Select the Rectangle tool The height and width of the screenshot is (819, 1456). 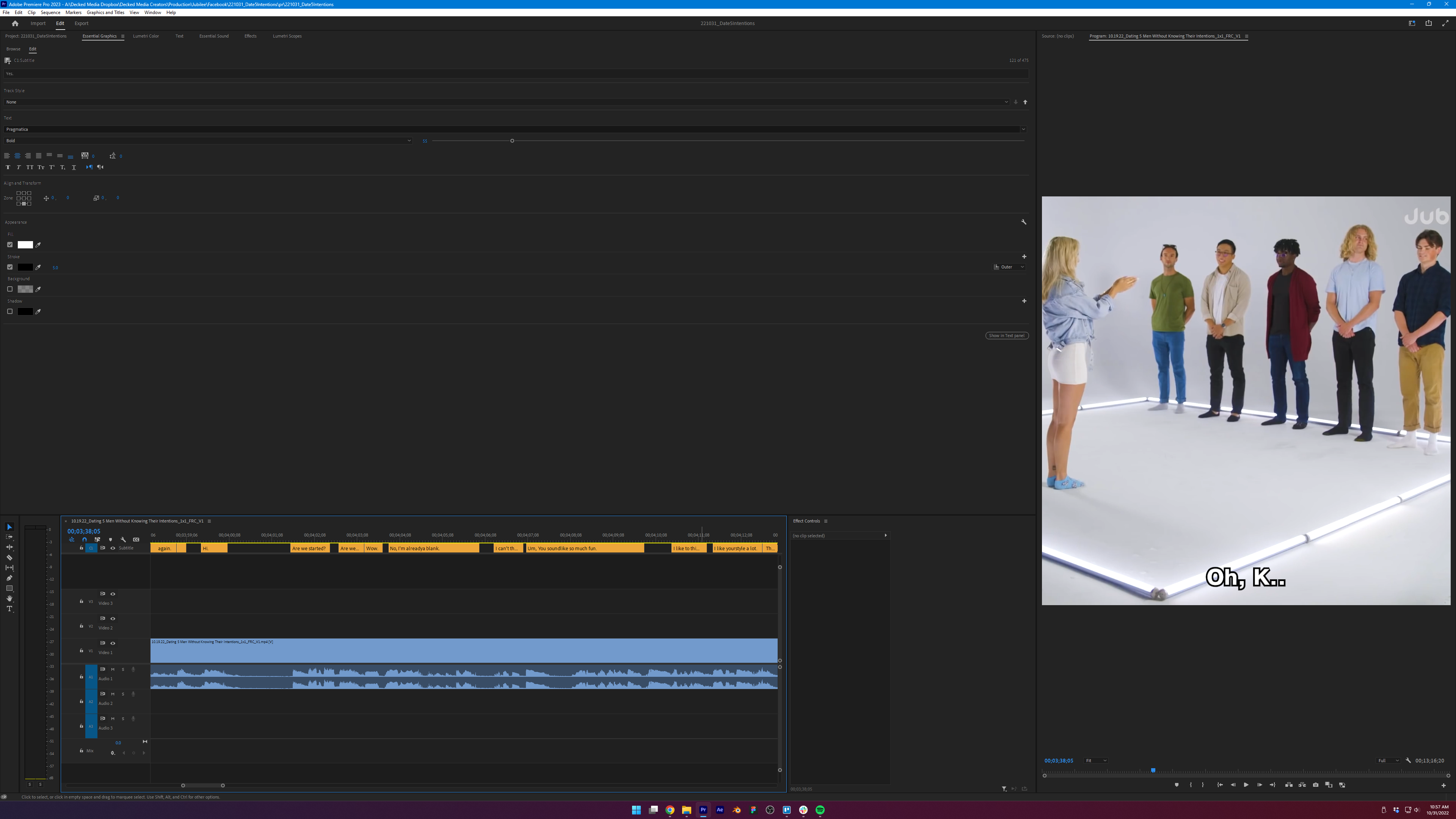[9, 588]
